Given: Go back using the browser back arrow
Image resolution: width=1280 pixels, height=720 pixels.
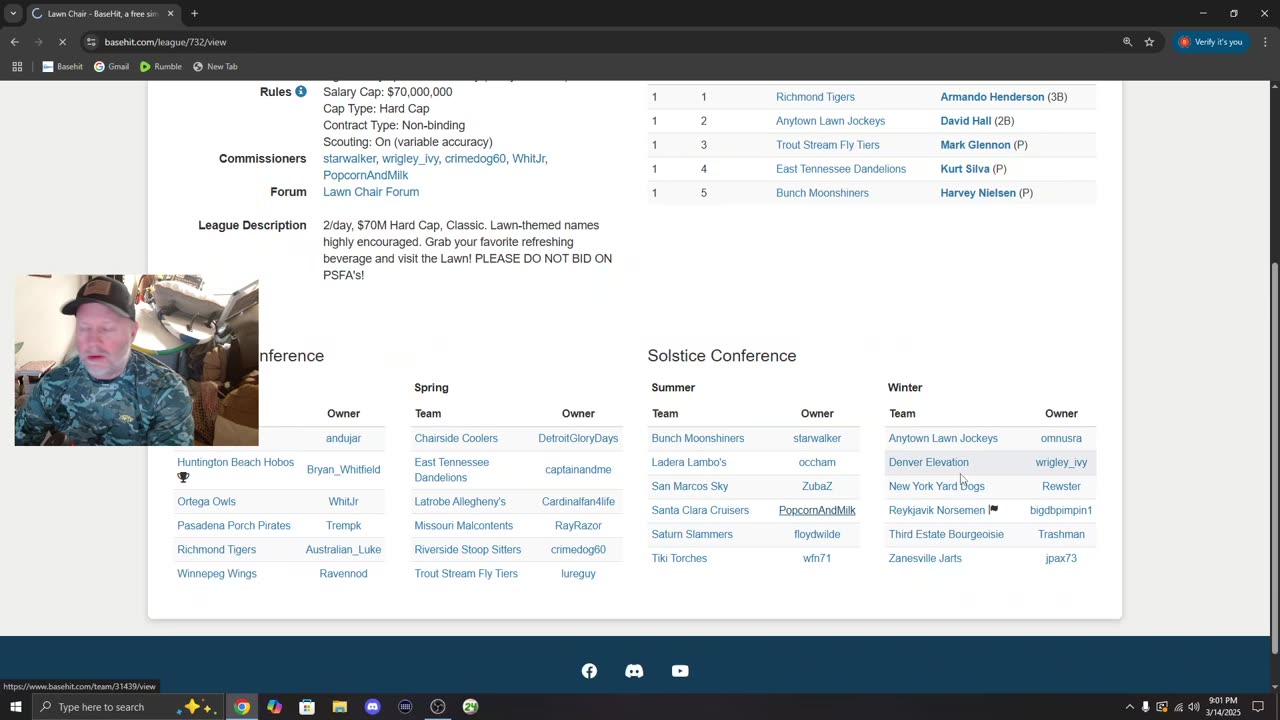Looking at the screenshot, I should (x=15, y=42).
